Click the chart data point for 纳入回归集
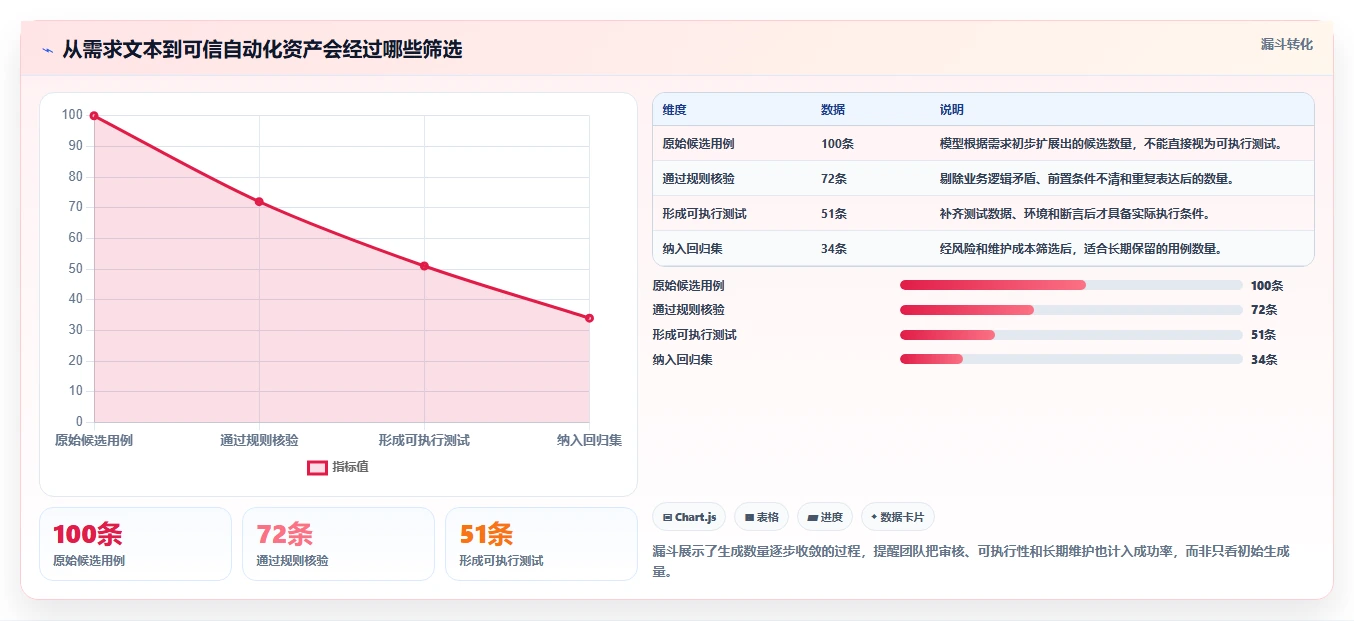 point(589,318)
